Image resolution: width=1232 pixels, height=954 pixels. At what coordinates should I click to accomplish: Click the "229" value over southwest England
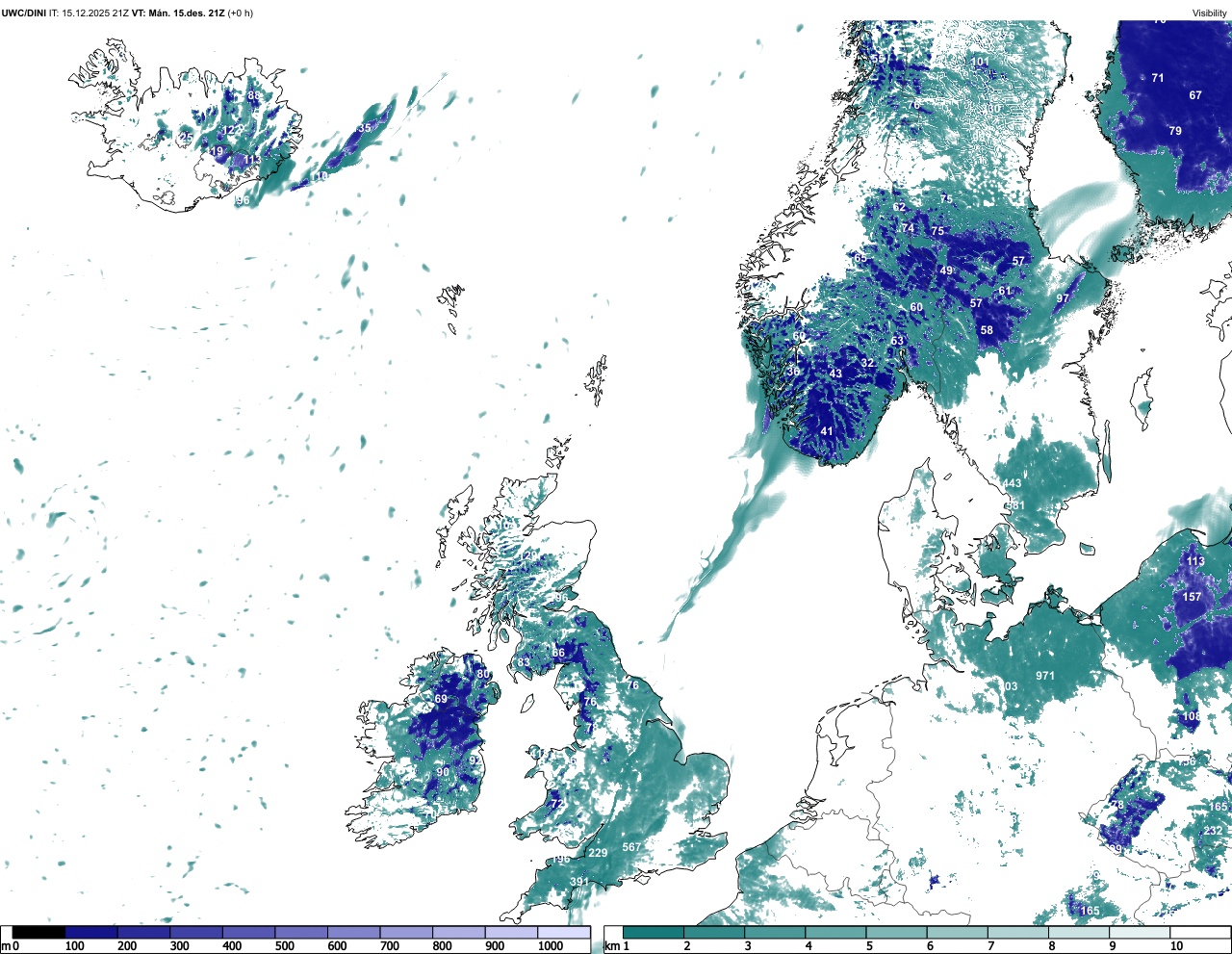(x=598, y=853)
